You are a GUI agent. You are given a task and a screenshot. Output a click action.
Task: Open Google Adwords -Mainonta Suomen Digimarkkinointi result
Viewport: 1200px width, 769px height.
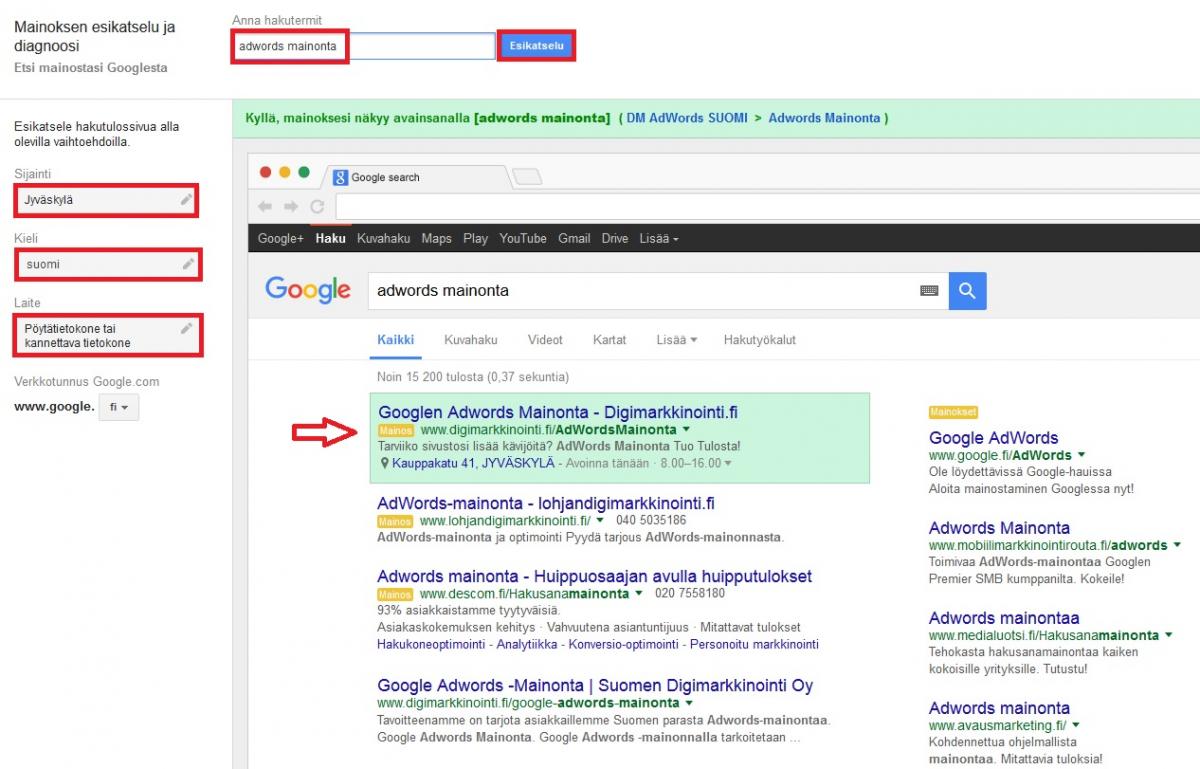[595, 685]
